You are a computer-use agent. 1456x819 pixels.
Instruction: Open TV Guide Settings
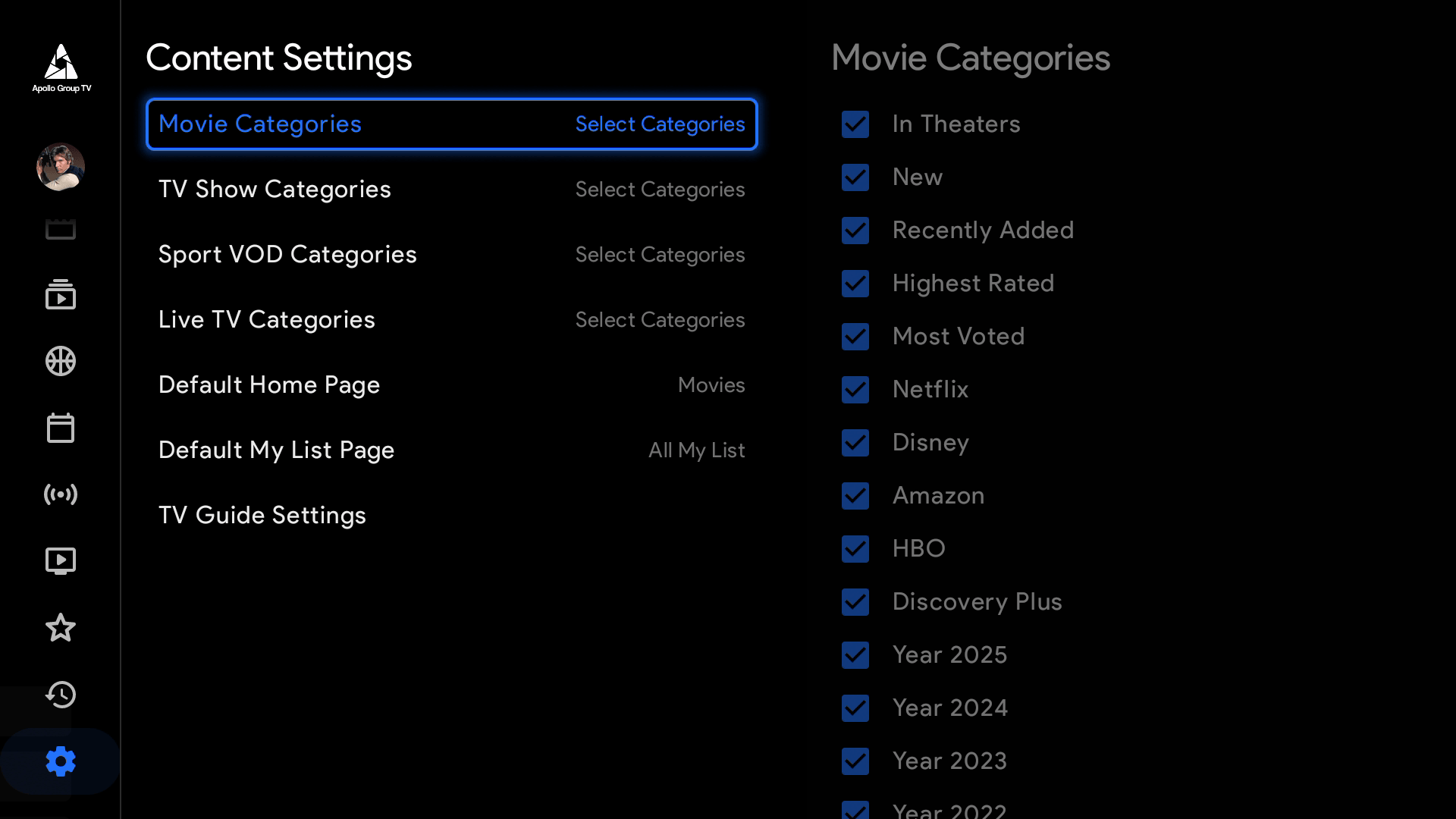pyautogui.click(x=452, y=516)
